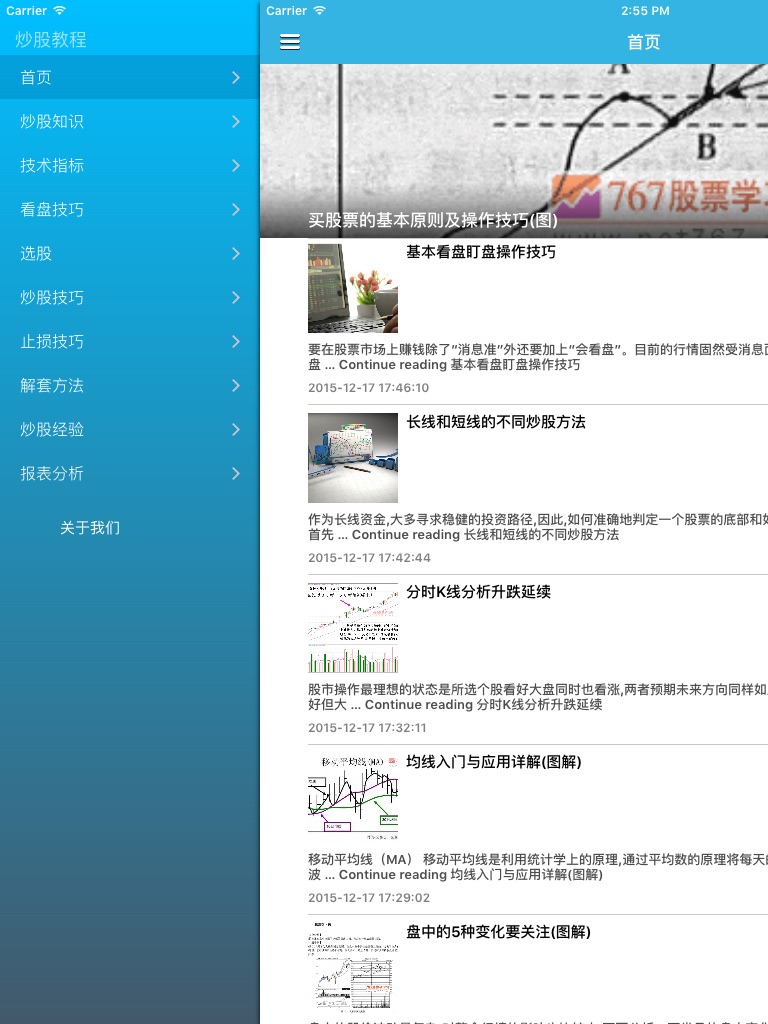This screenshot has width=768, height=1024.
Task: Open thumbnail of 基本看盘盯盘操作技巧 article
Action: (353, 288)
